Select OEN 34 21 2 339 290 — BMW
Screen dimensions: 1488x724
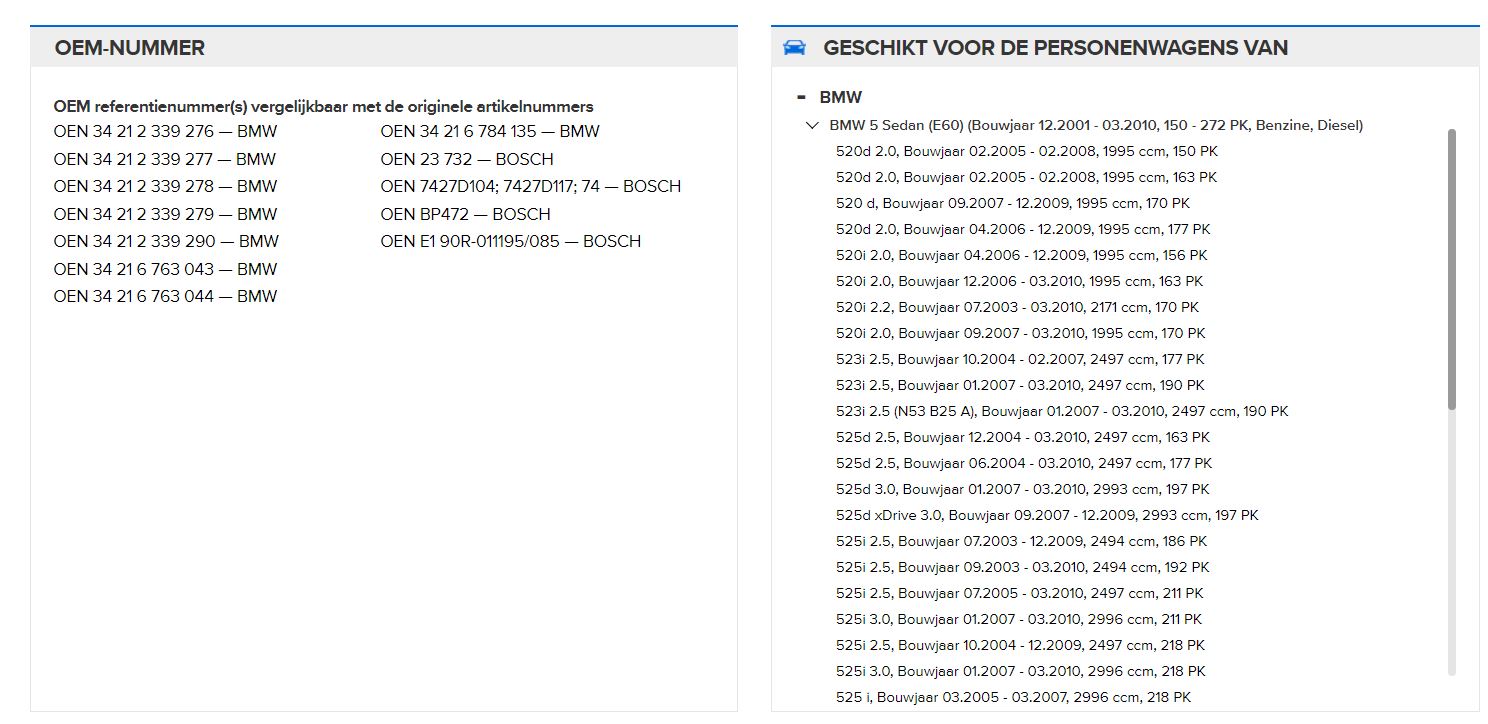coord(167,241)
